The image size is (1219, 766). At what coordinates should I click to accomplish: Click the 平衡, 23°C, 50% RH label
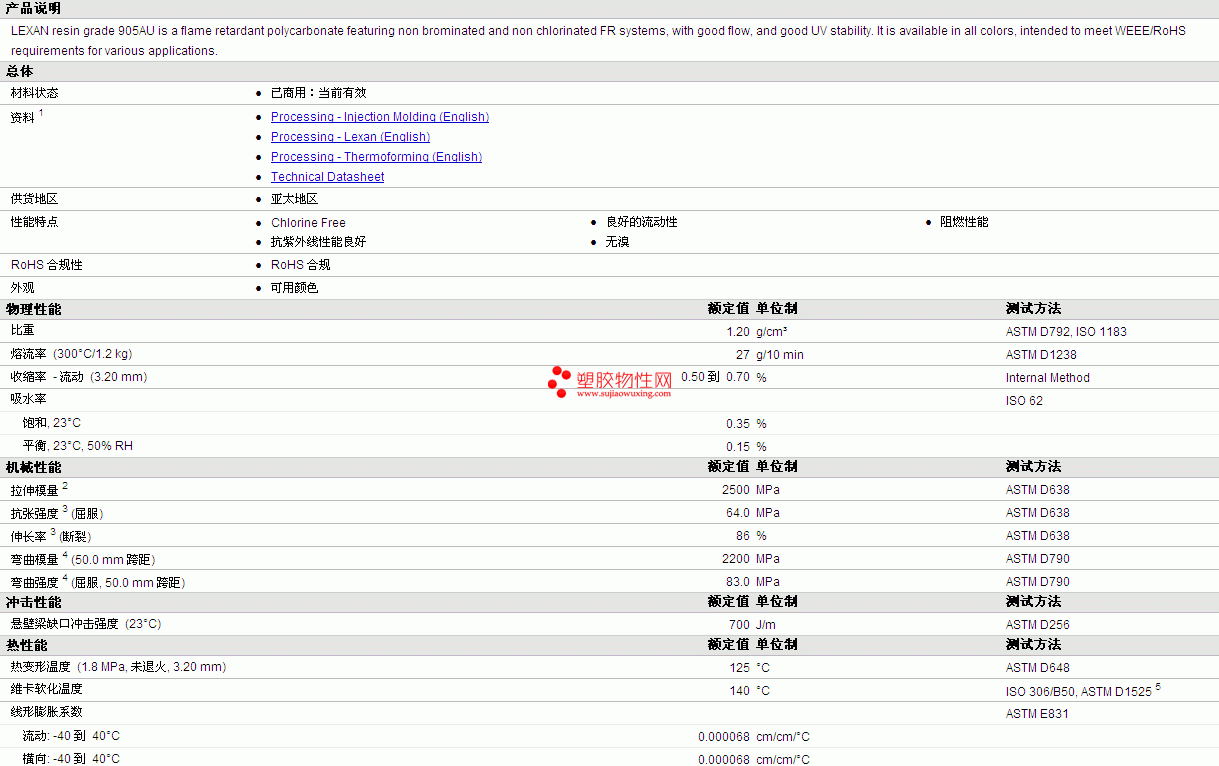(78, 446)
